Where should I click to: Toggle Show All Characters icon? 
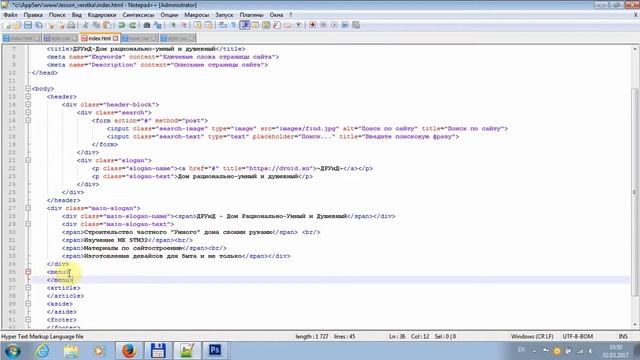(x=233, y=25)
